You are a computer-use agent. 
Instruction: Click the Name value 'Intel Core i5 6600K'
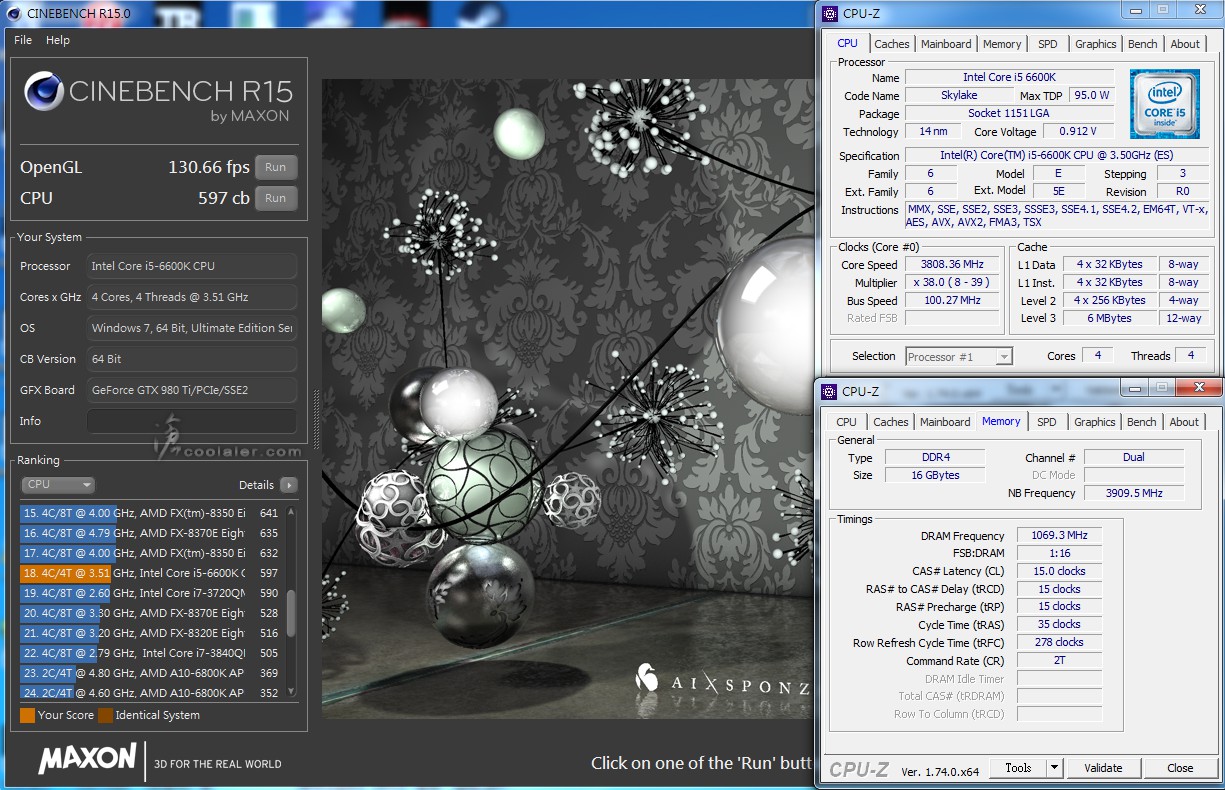tap(1009, 77)
